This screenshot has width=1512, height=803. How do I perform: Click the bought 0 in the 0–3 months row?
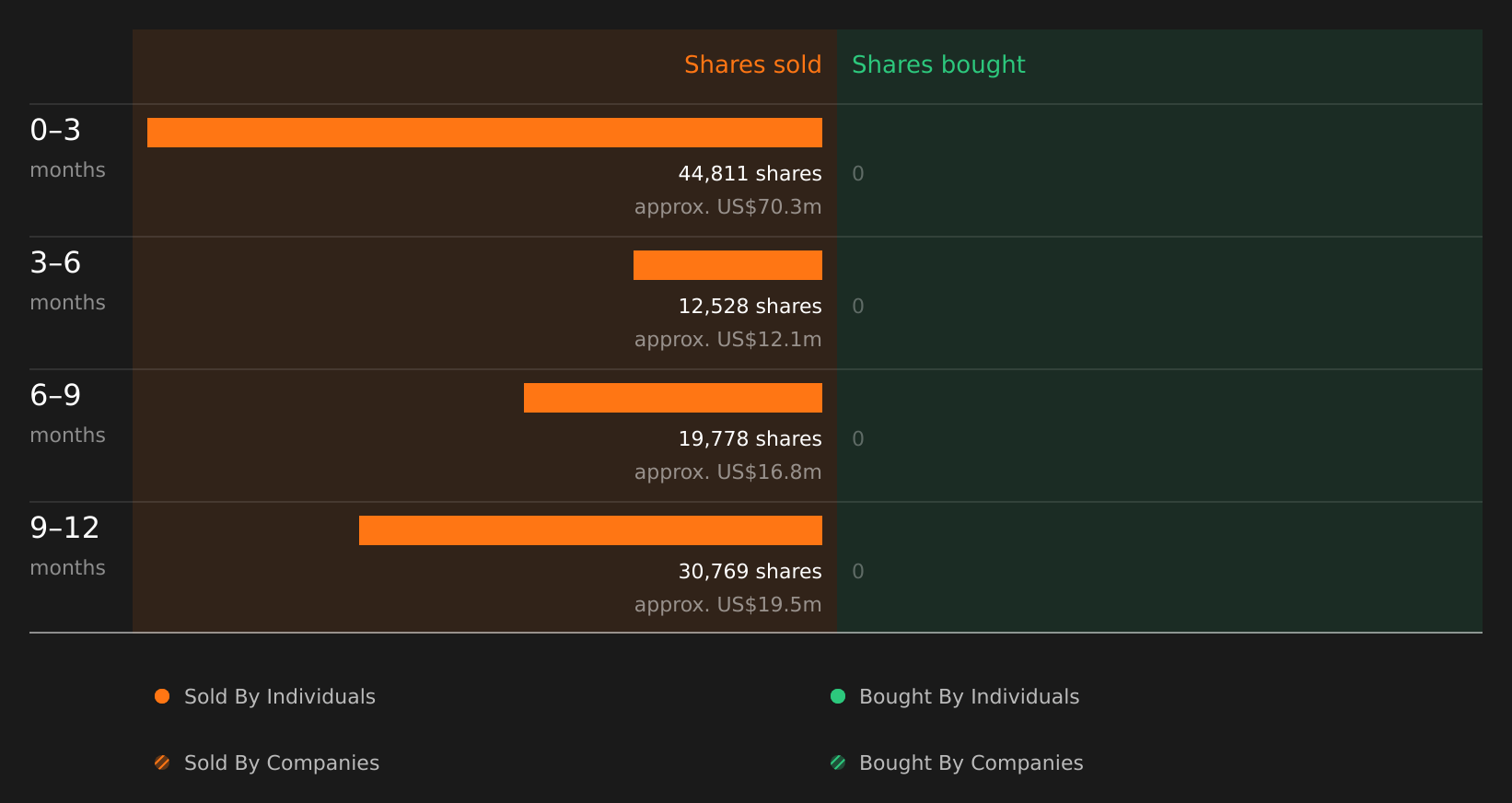tap(858, 174)
